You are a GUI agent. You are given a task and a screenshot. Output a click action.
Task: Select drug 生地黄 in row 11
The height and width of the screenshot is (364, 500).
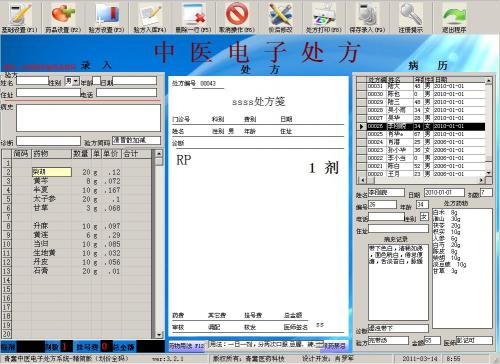(x=44, y=253)
